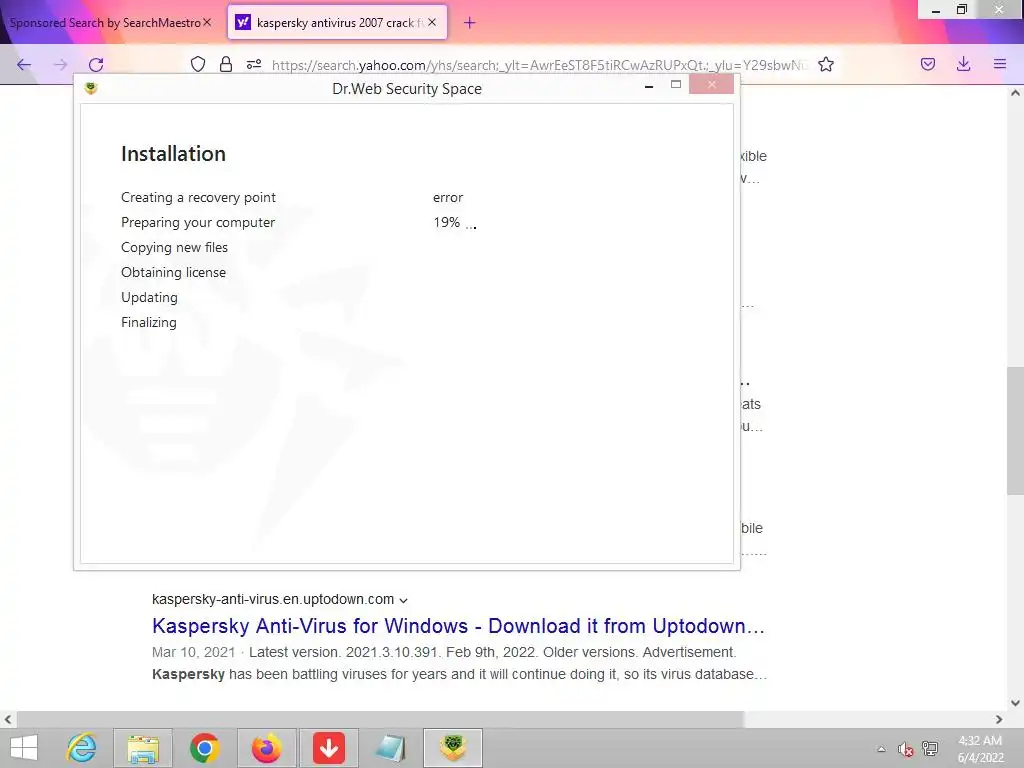Click the "Preparing your computer" step

tap(198, 223)
